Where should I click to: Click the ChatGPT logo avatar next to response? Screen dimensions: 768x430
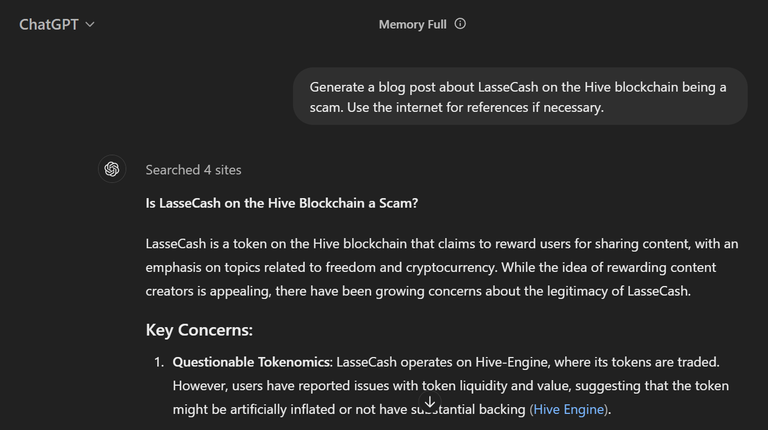click(x=112, y=169)
